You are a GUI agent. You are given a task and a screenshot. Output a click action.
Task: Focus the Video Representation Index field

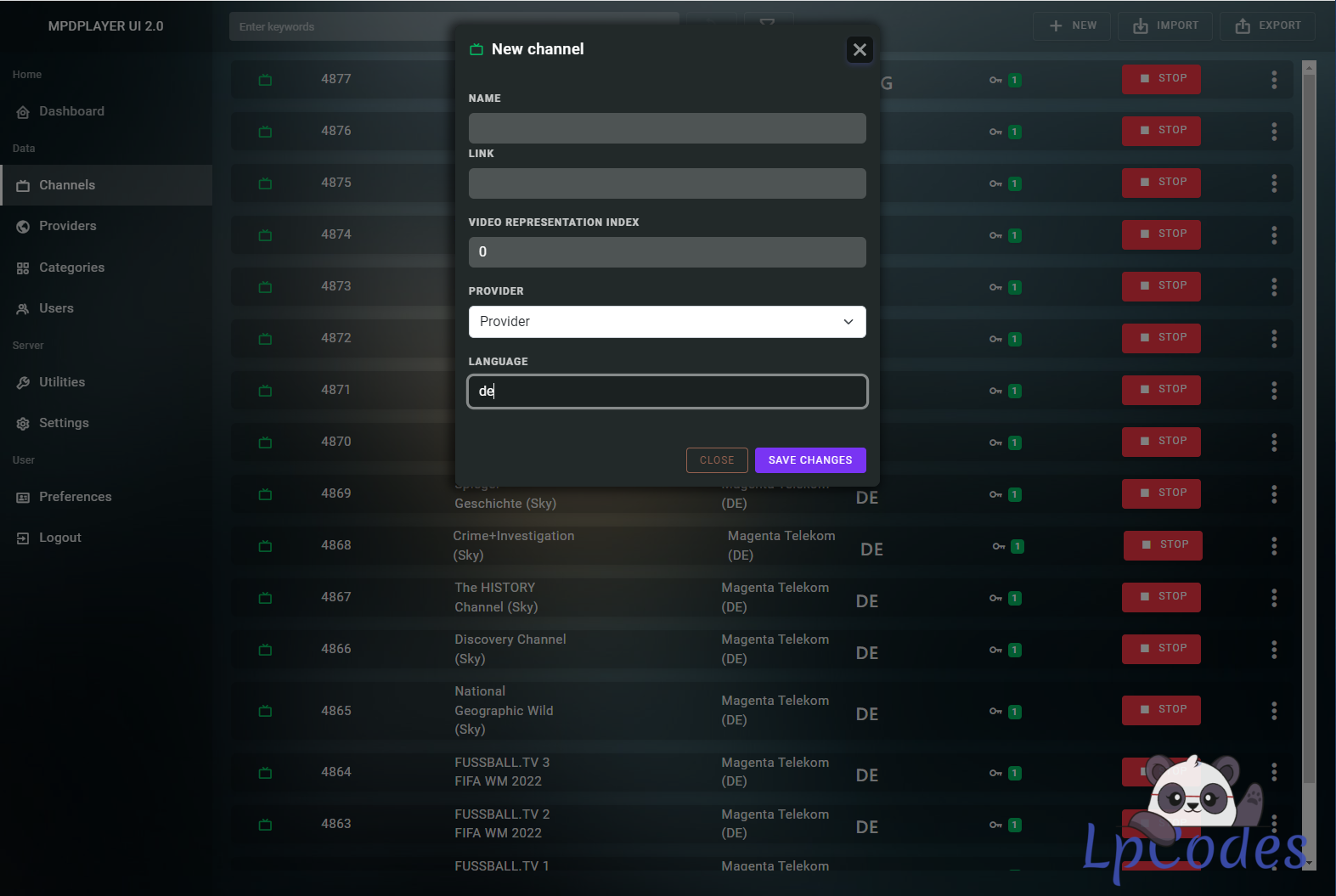(x=667, y=252)
